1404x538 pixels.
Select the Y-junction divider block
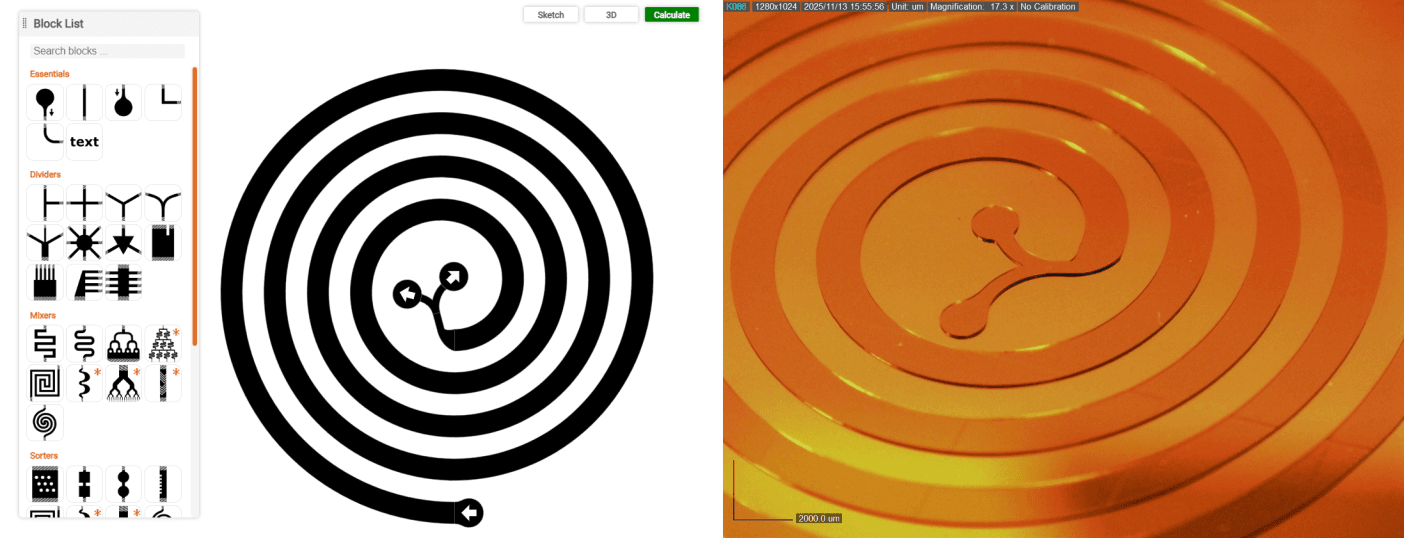123,203
